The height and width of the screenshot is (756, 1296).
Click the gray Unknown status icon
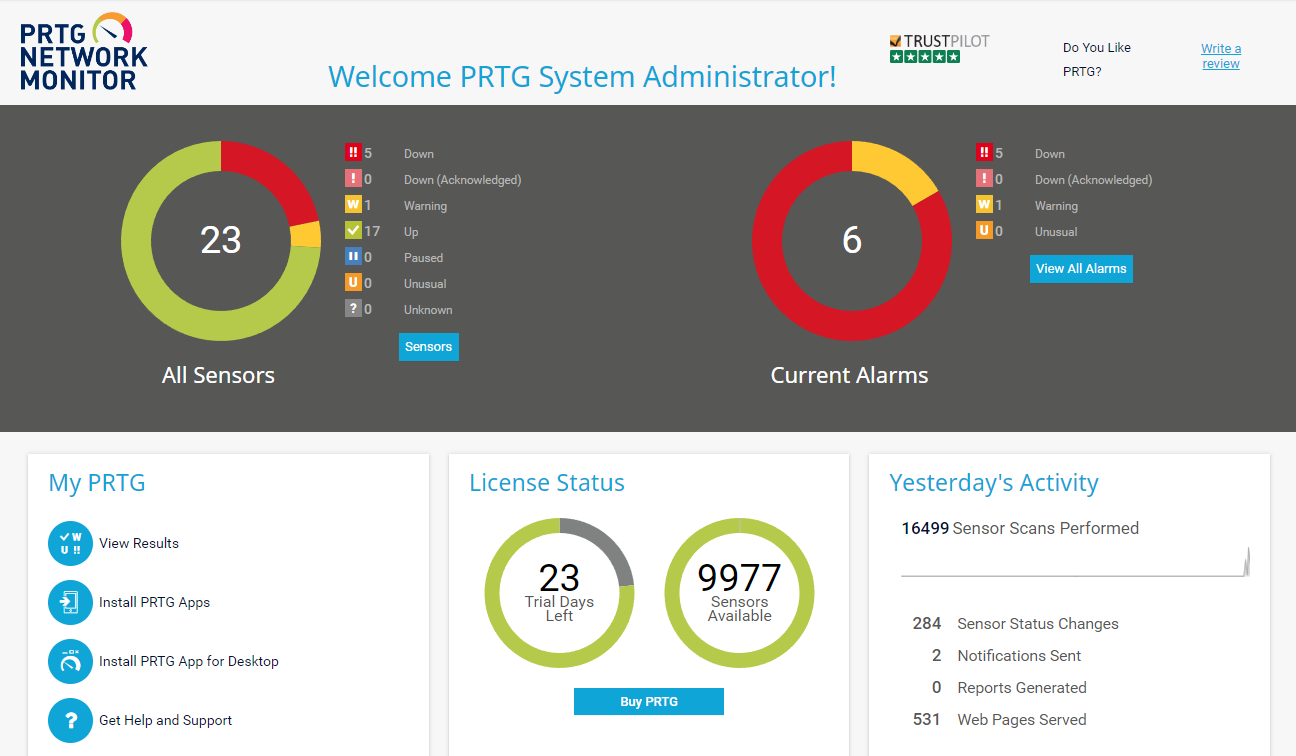pos(353,309)
